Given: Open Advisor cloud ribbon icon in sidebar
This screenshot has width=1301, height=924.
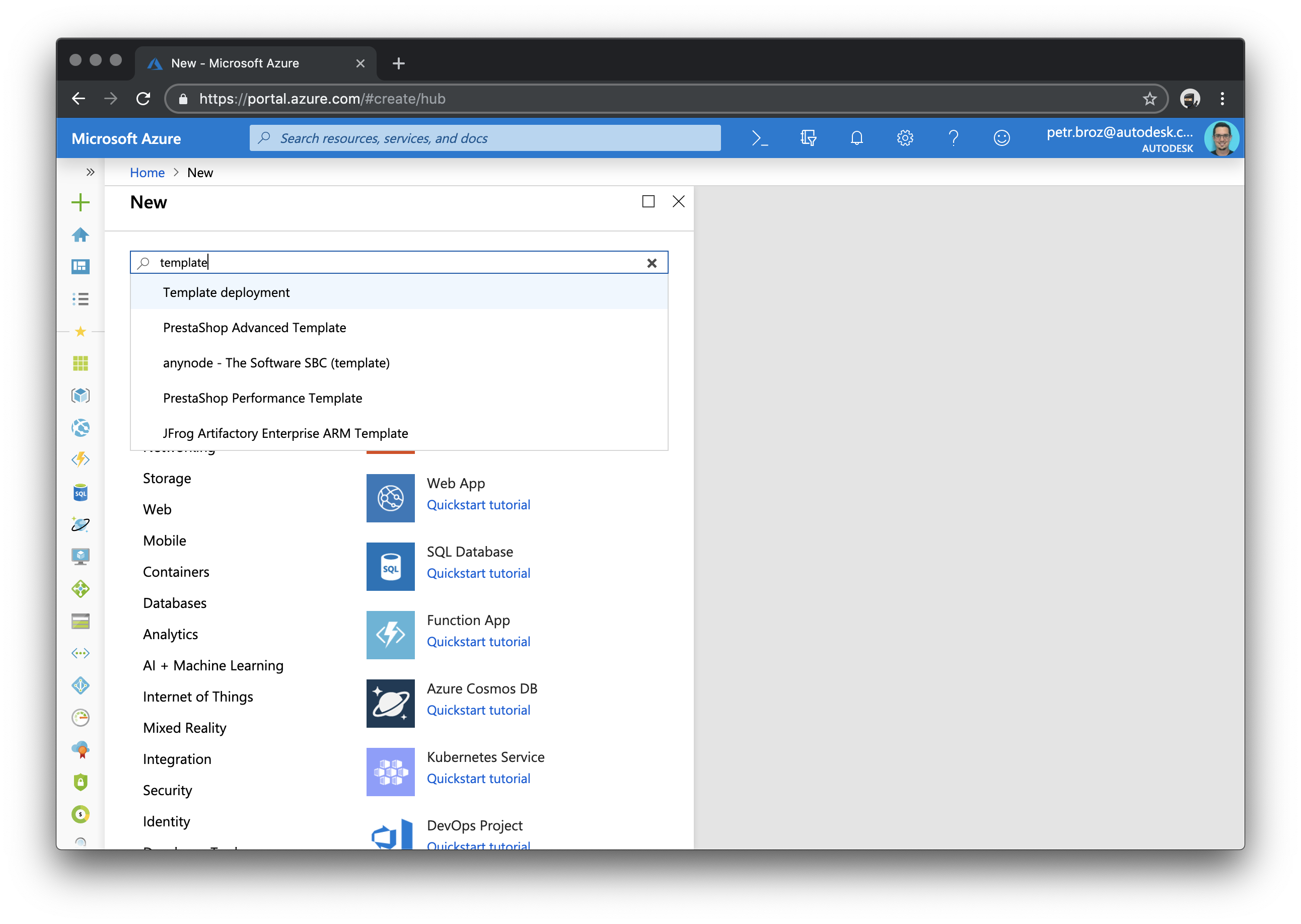Looking at the screenshot, I should [80, 750].
